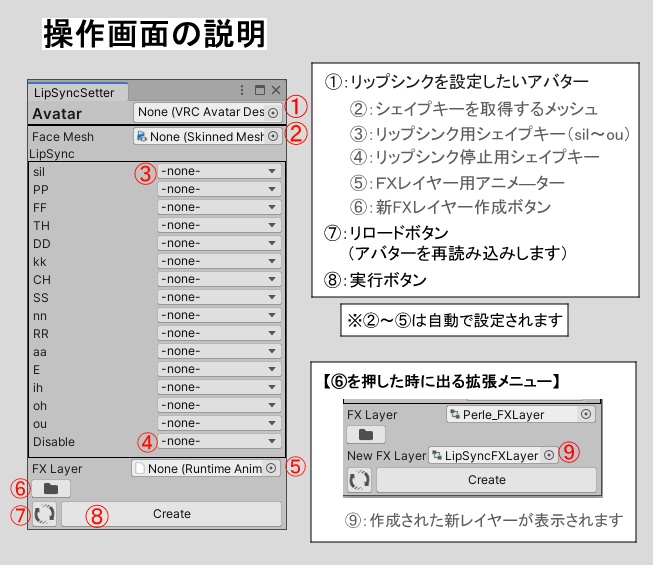Open the Disable shape key dropdown

click(x=219, y=441)
